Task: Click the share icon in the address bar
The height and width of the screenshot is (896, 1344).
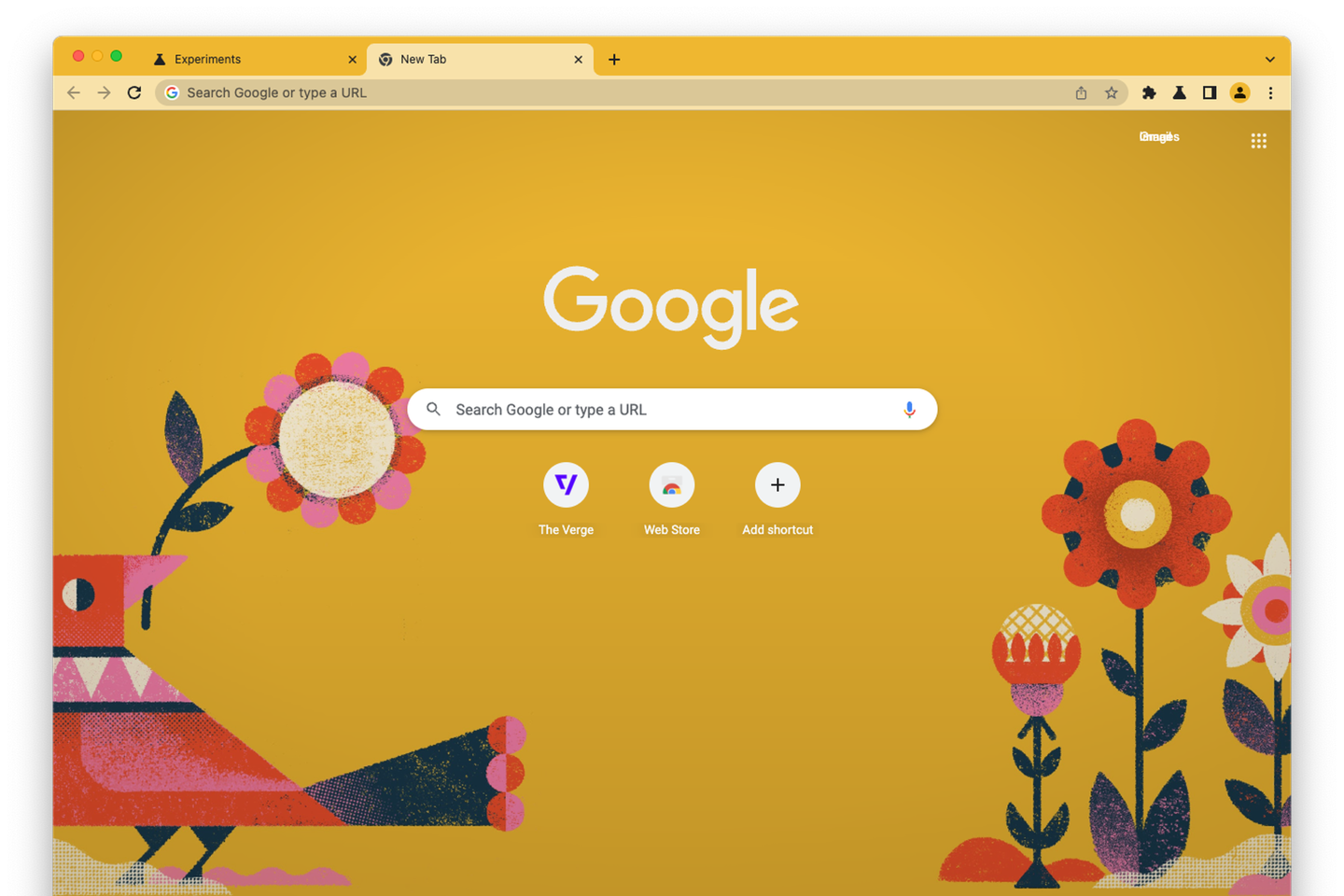Action: pyautogui.click(x=1081, y=92)
